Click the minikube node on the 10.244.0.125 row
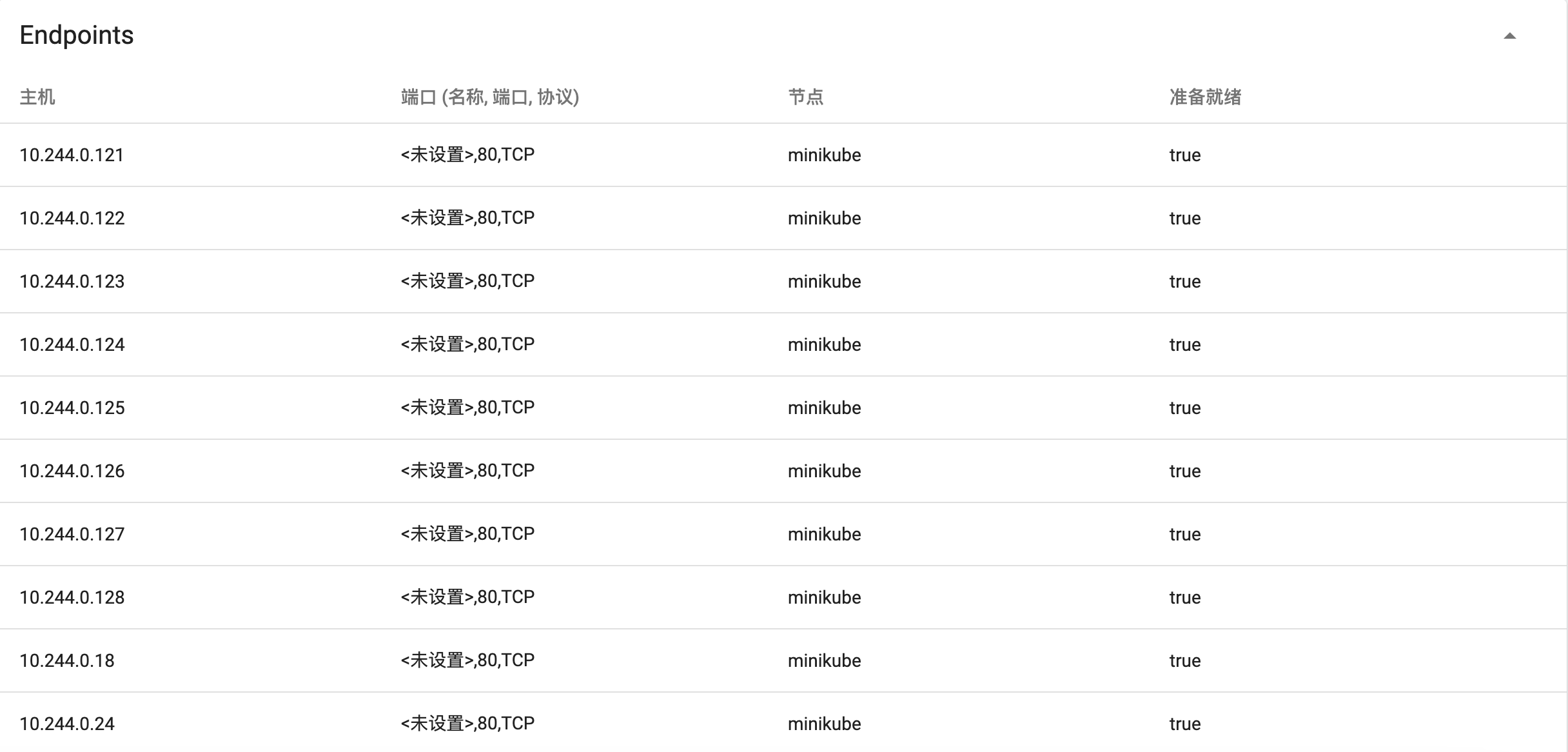 [x=823, y=407]
